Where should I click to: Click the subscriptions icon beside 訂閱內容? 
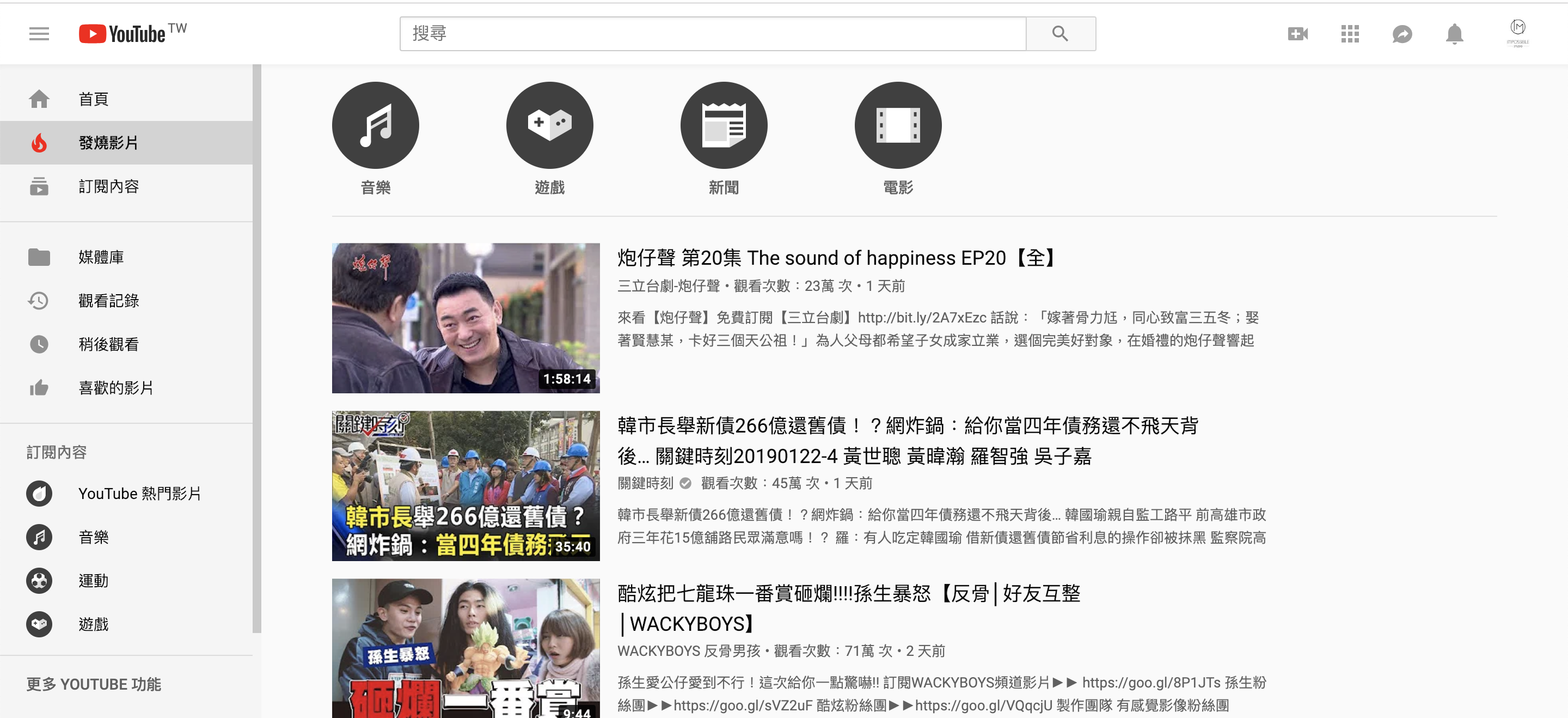pos(39,186)
